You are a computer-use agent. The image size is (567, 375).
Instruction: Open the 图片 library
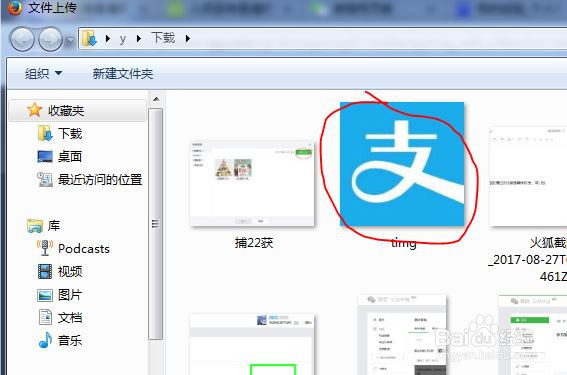pos(70,295)
